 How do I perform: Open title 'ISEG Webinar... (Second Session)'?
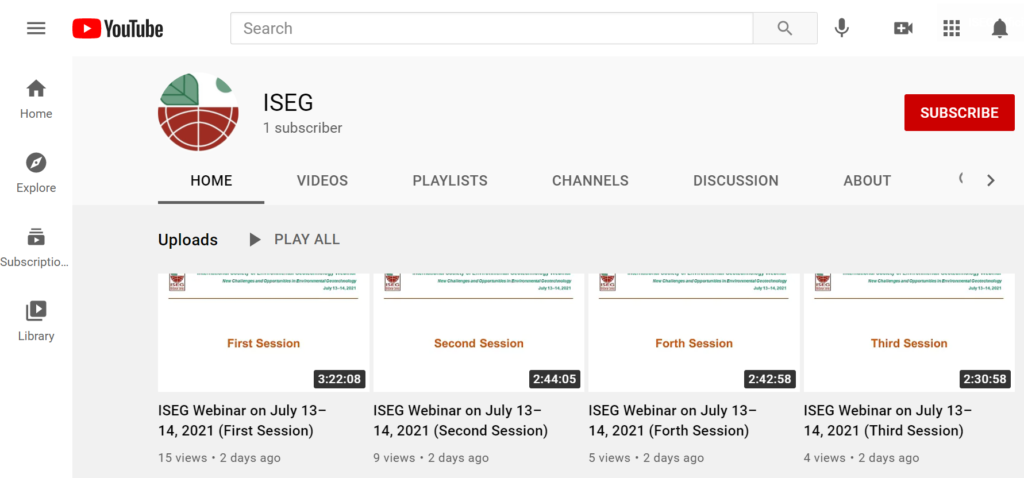(460, 421)
